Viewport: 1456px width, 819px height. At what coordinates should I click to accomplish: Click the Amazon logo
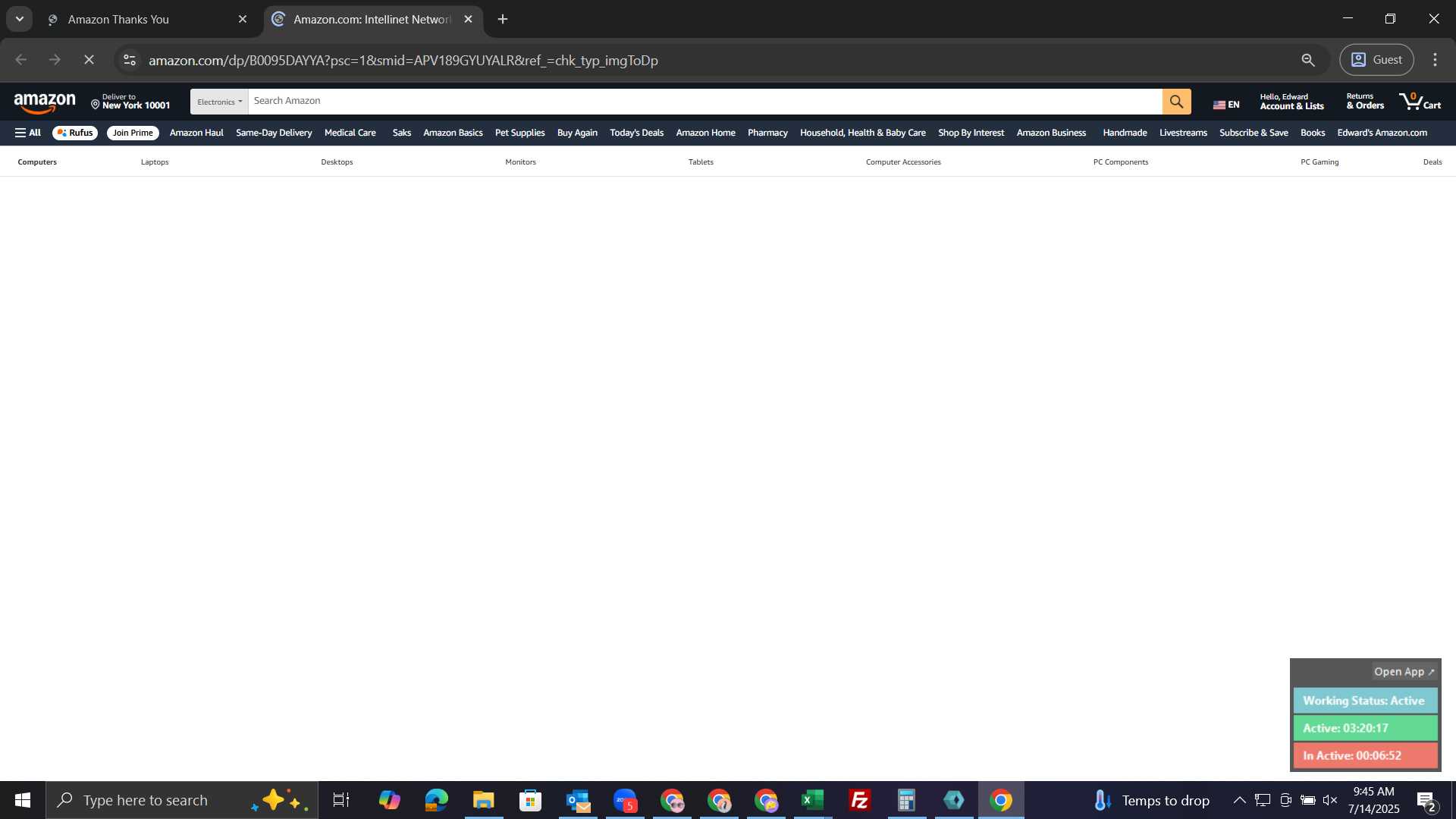(45, 102)
